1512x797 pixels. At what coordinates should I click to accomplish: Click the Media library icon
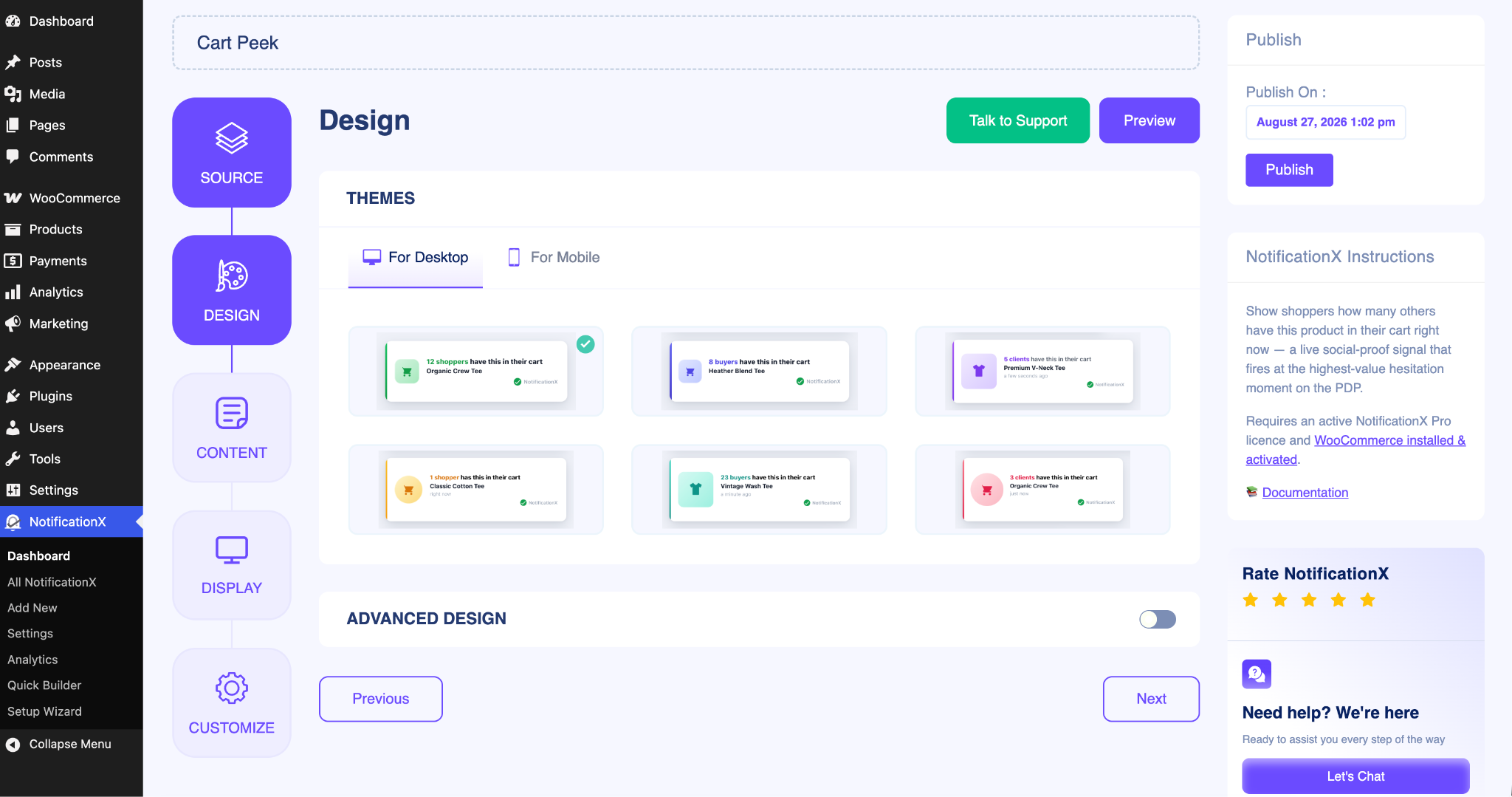click(13, 94)
